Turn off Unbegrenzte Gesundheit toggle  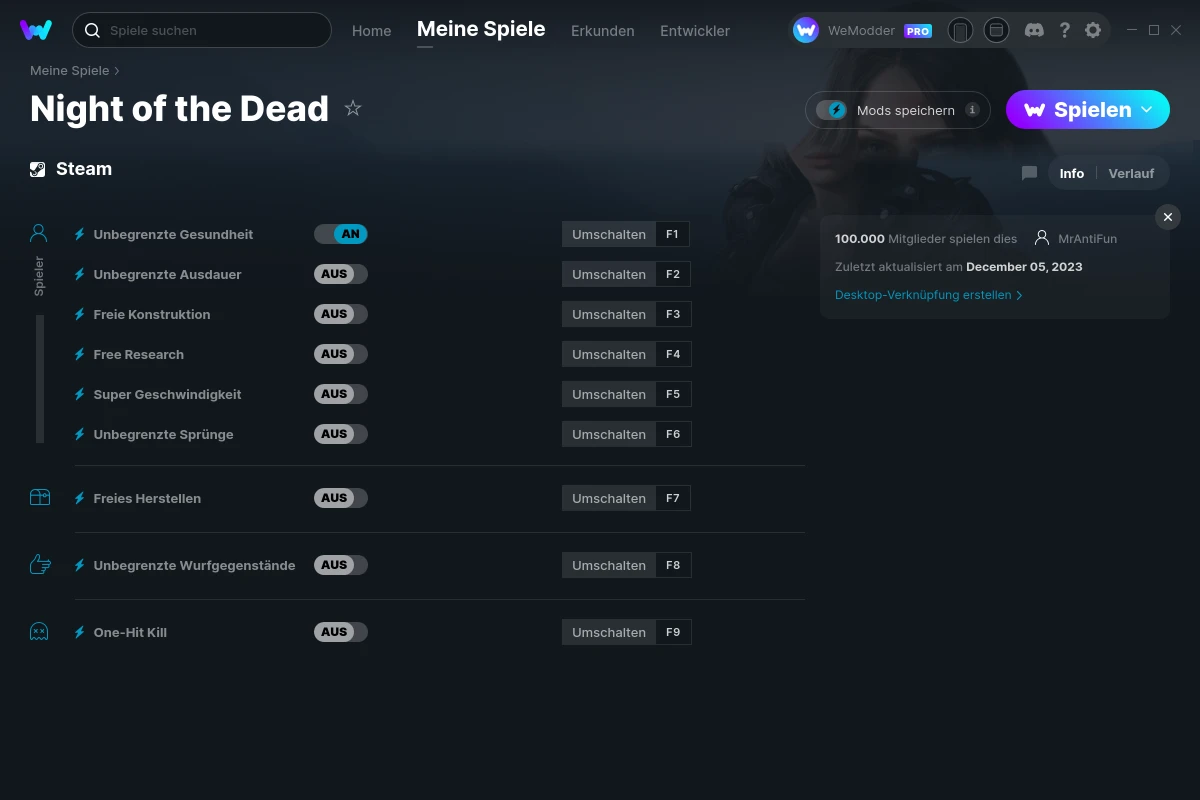pyautogui.click(x=341, y=234)
